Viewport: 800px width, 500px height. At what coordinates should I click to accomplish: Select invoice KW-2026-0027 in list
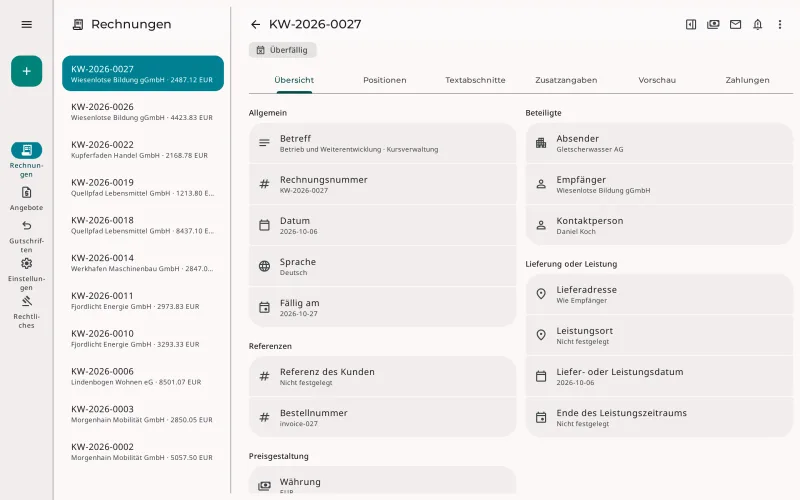coord(143,73)
